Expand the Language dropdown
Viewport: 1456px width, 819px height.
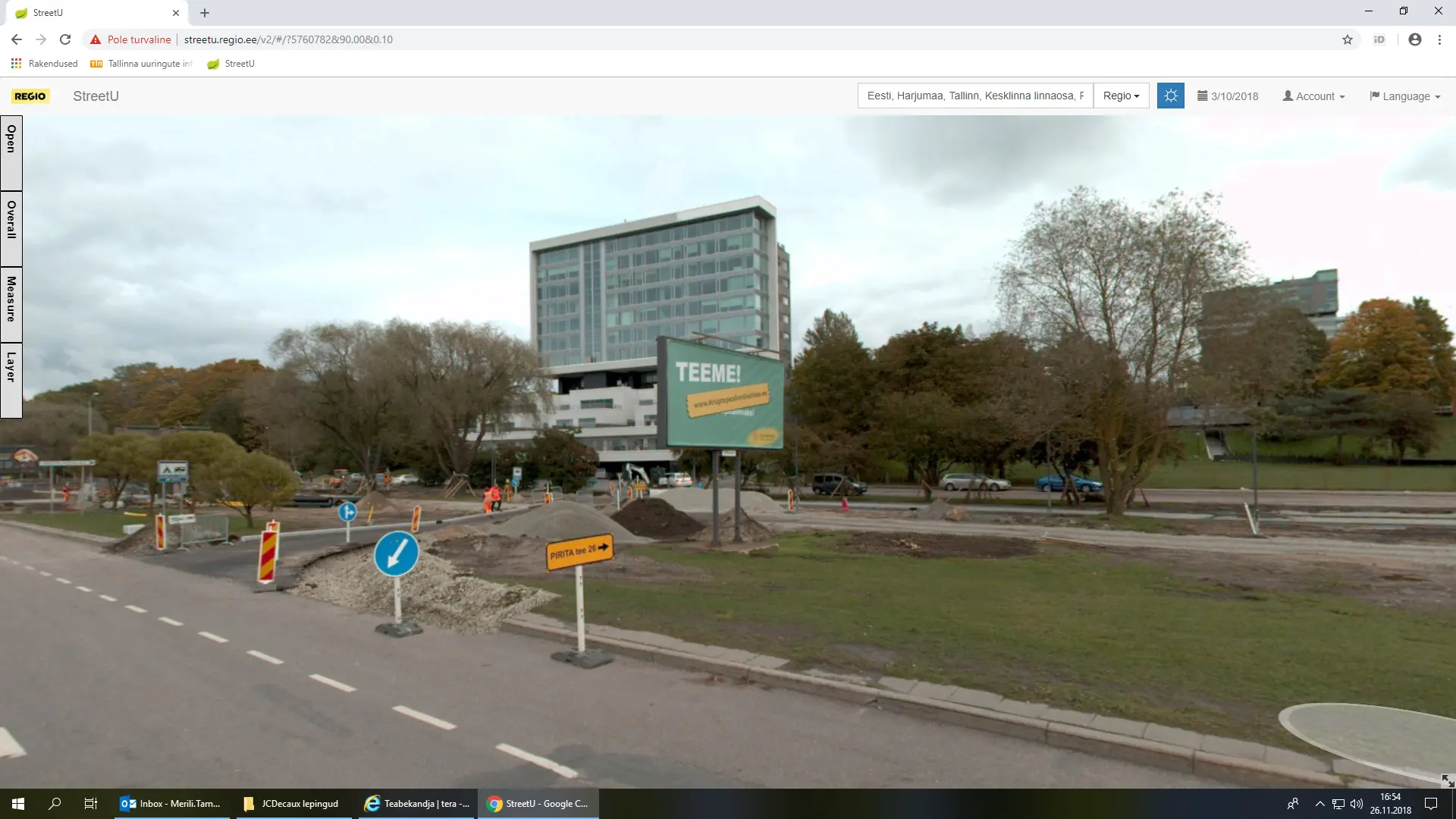(x=1404, y=96)
